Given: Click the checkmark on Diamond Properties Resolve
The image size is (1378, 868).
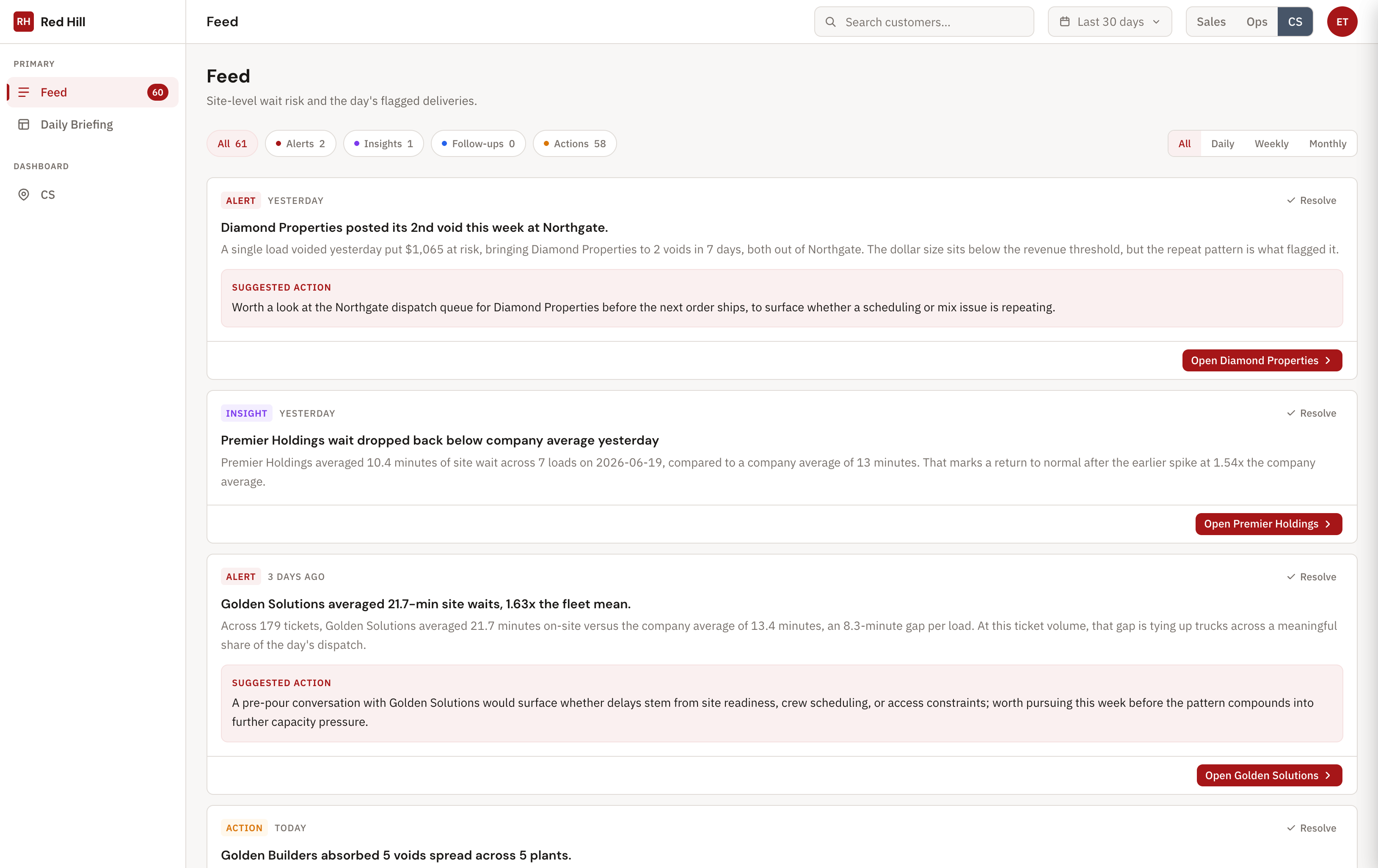Looking at the screenshot, I should coord(1291,200).
